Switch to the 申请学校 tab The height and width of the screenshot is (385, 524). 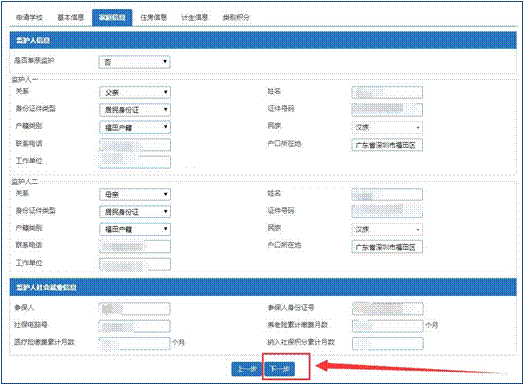click(x=29, y=17)
